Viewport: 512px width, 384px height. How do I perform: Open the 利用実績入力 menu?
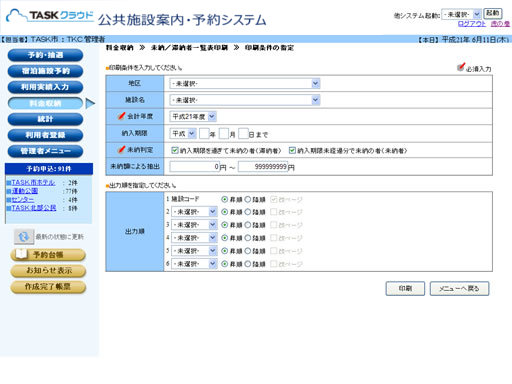pyautogui.click(x=45, y=87)
